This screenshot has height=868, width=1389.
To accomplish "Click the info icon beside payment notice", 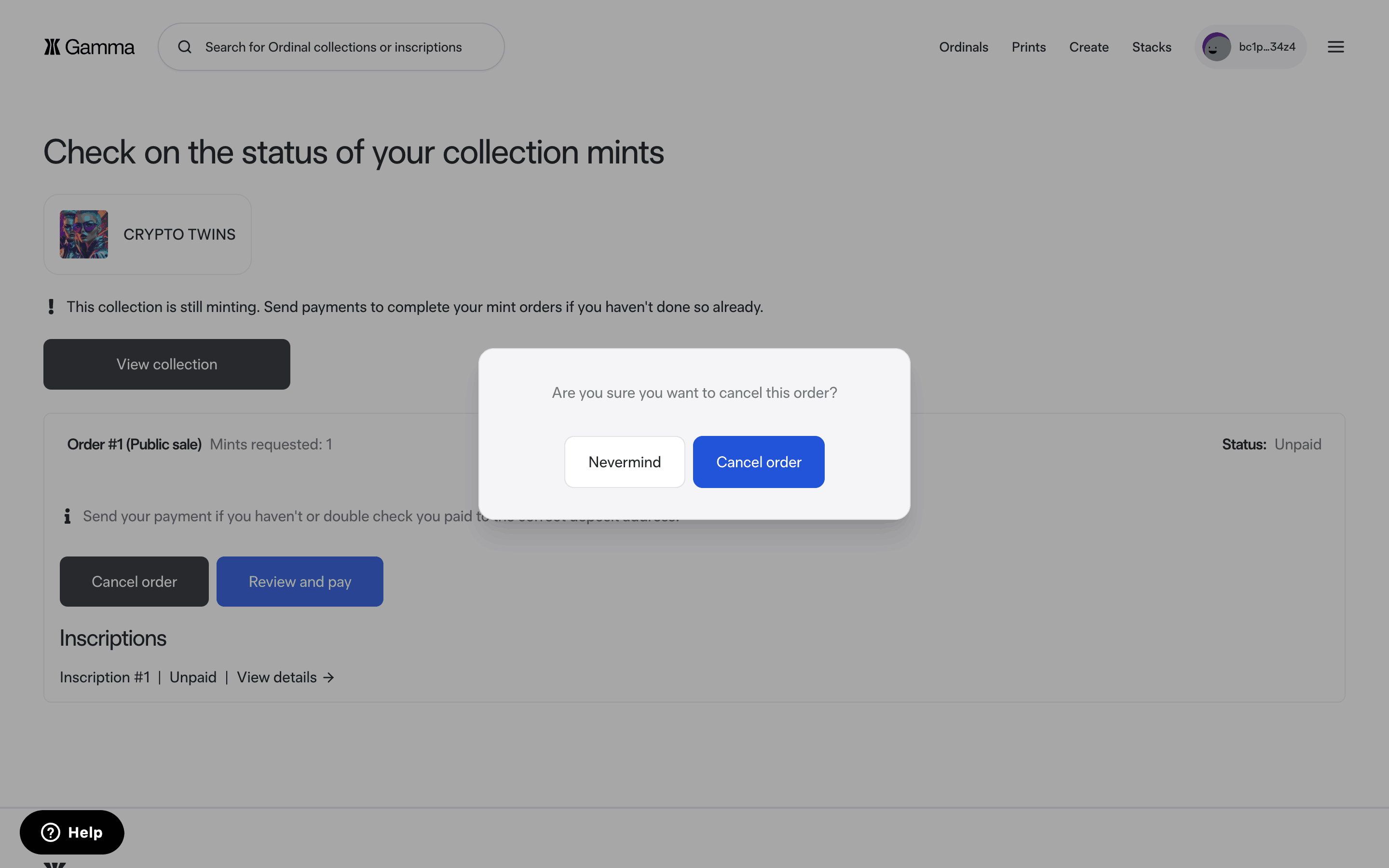I will coord(67,516).
